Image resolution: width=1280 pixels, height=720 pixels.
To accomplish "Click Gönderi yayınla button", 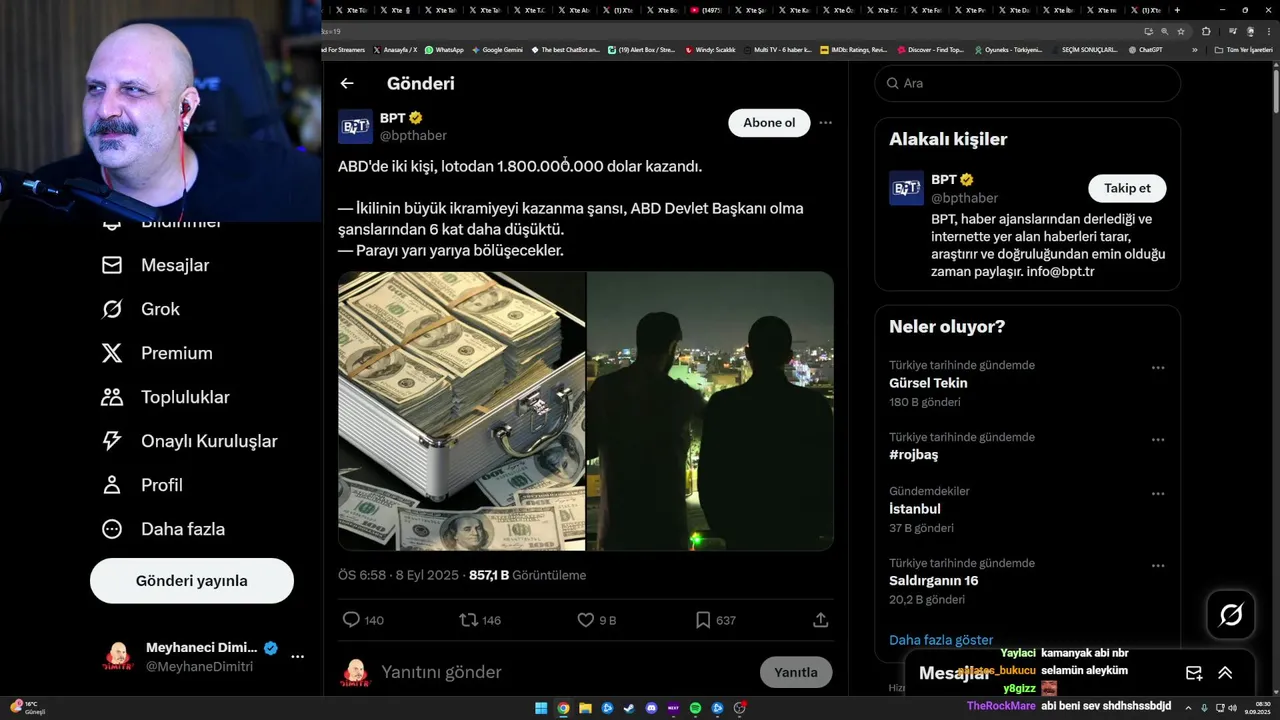I will click(x=192, y=581).
